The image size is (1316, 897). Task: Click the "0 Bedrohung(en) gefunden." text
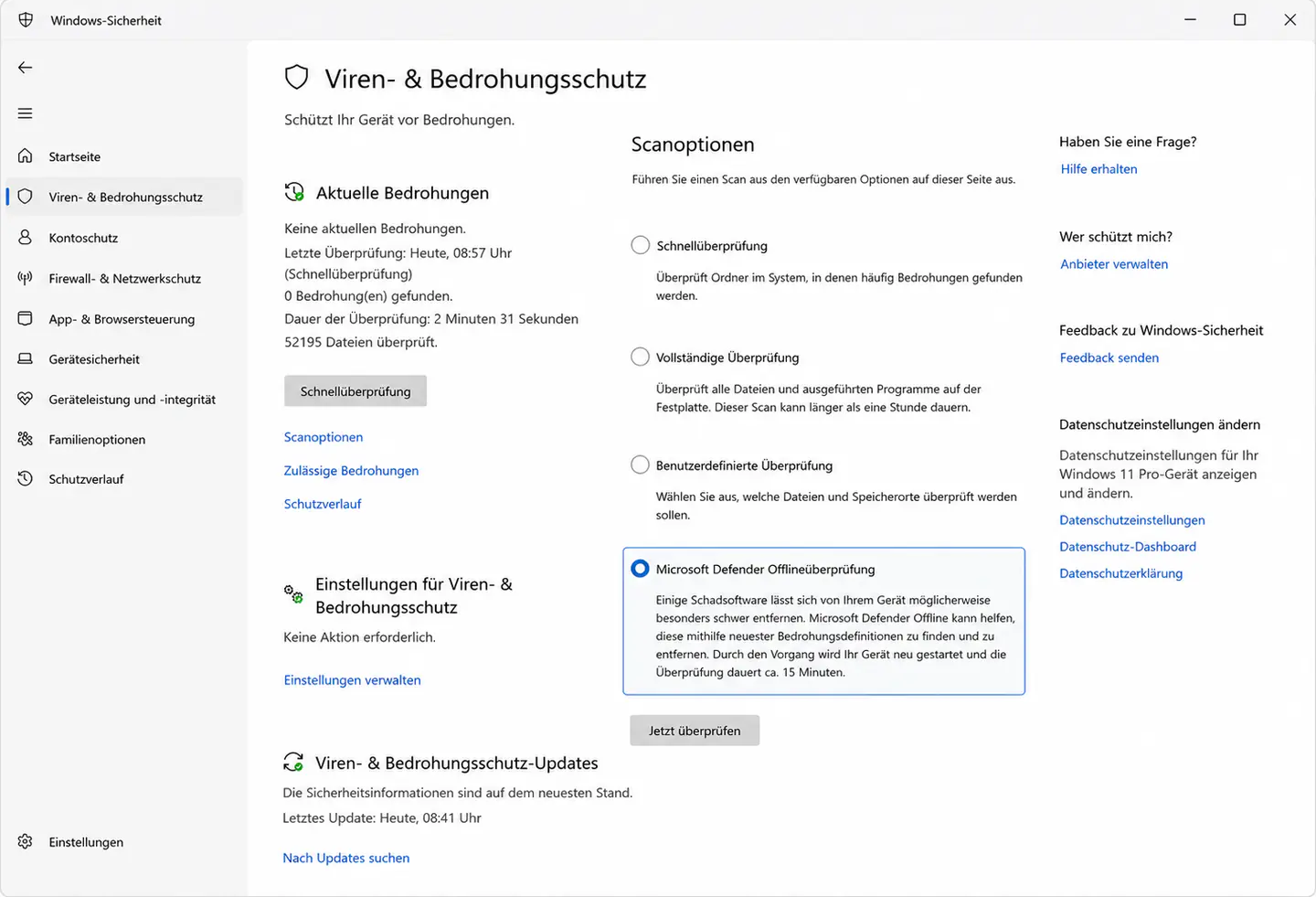368,296
